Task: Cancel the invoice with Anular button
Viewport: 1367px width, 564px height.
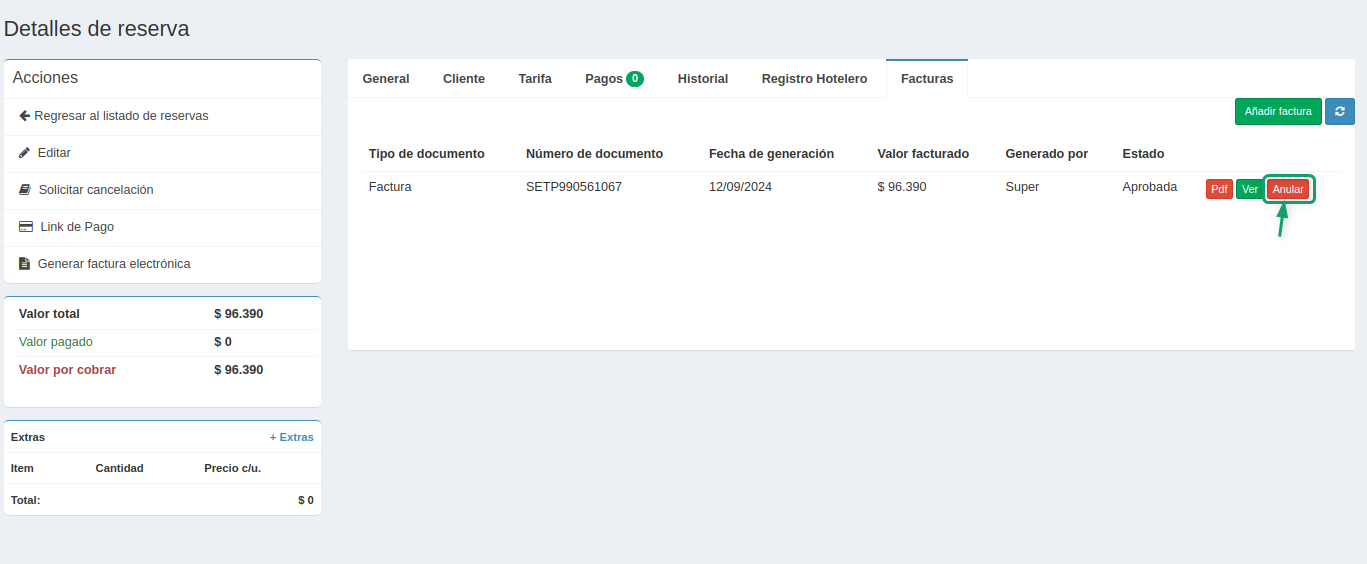Action: point(1288,189)
